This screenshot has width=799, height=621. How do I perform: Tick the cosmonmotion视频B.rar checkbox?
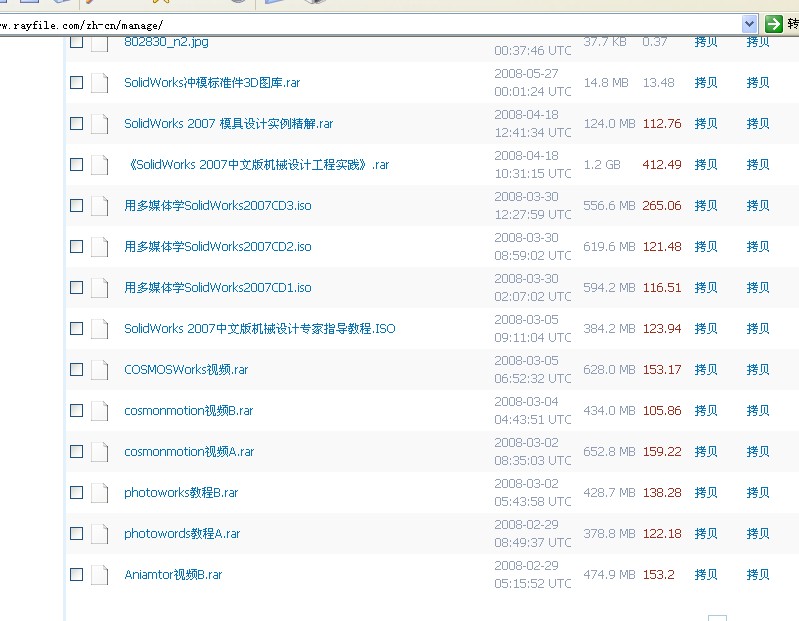click(x=76, y=411)
